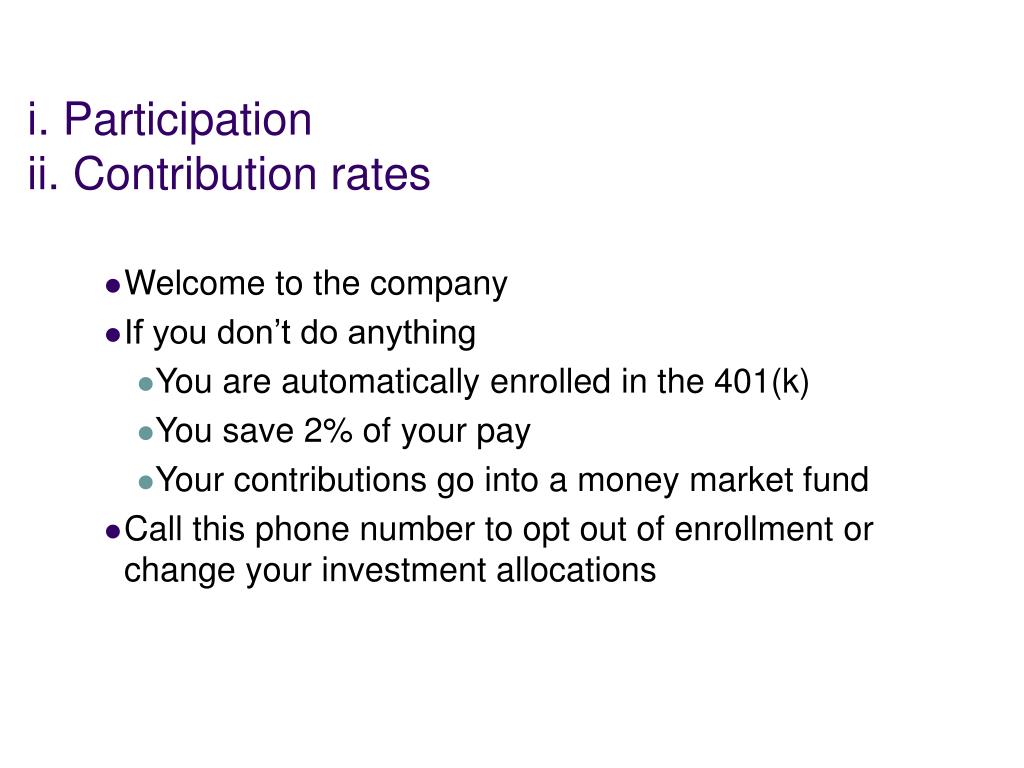This screenshot has height=768, width=1024.
Task: Click the word 'rates' in the heading
Action: (381, 175)
